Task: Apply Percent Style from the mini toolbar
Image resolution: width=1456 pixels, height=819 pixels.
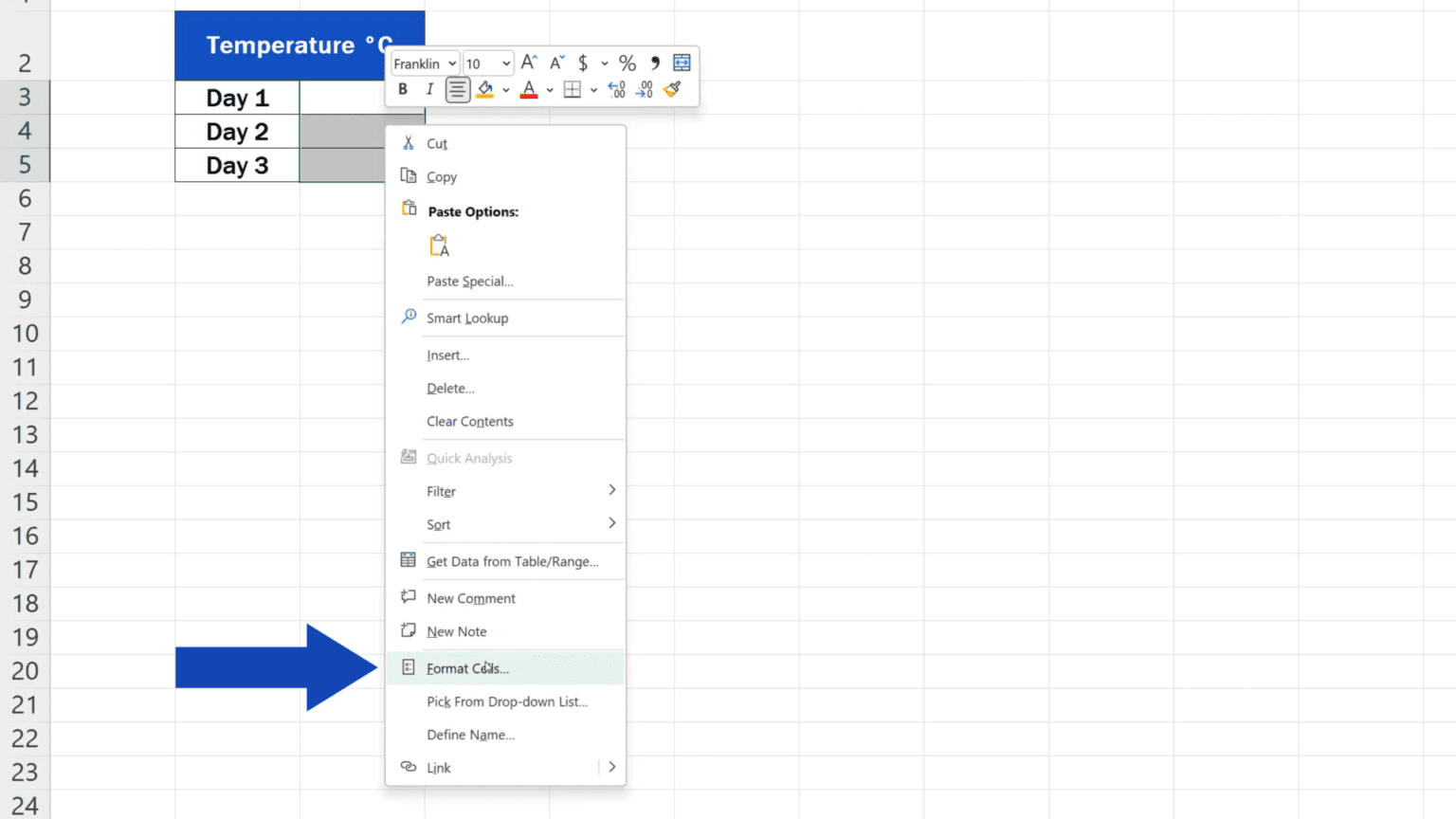Action: [627, 63]
